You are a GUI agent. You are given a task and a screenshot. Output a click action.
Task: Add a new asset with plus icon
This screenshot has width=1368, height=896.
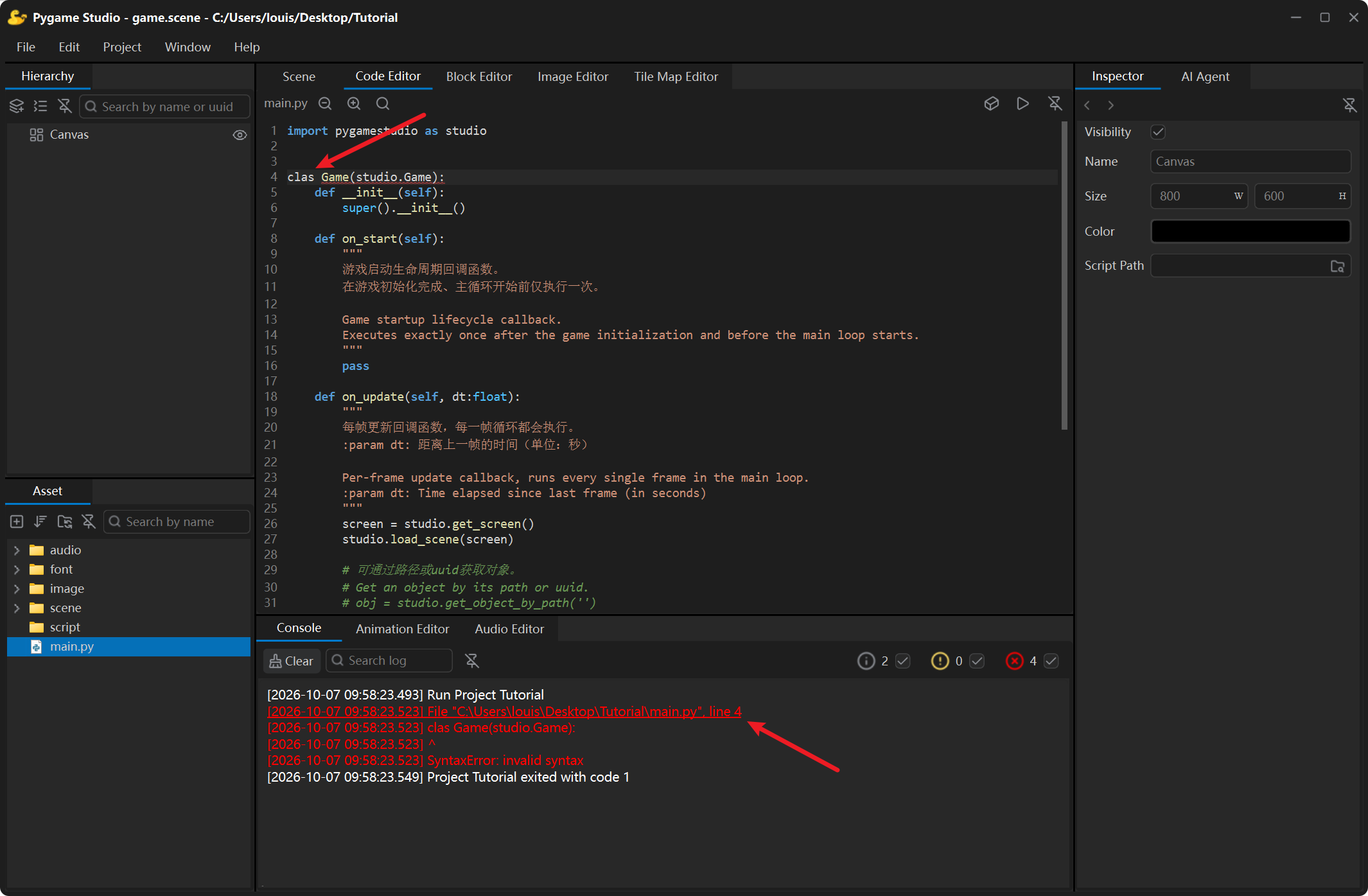[17, 522]
